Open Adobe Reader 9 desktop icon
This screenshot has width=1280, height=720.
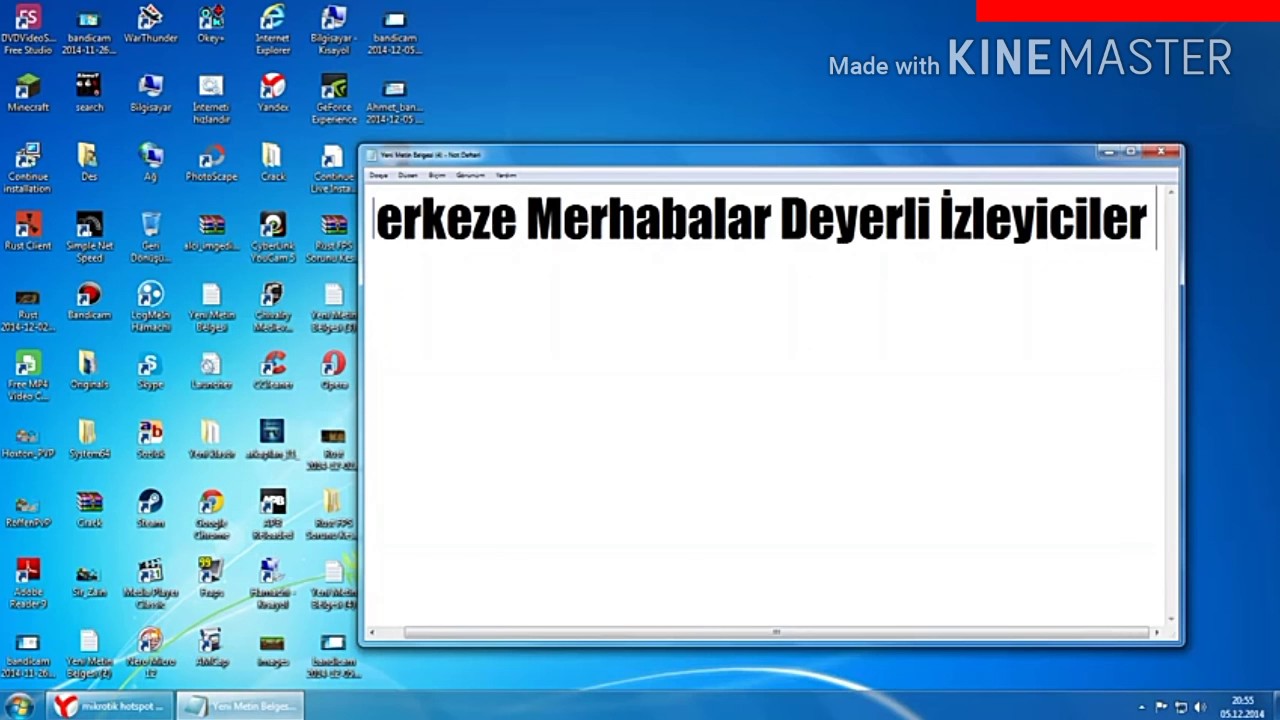(28, 582)
